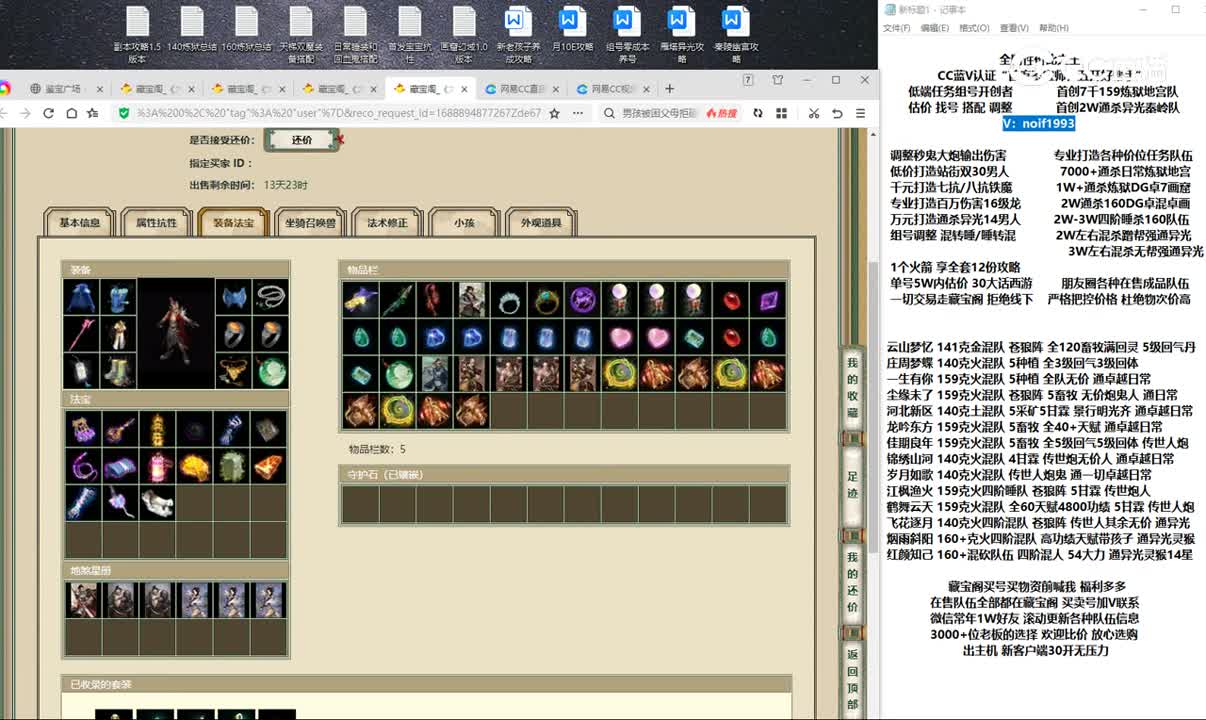Click the 红颜知己 line in Notepad
The height and width of the screenshot is (720, 1206).
1040,554
